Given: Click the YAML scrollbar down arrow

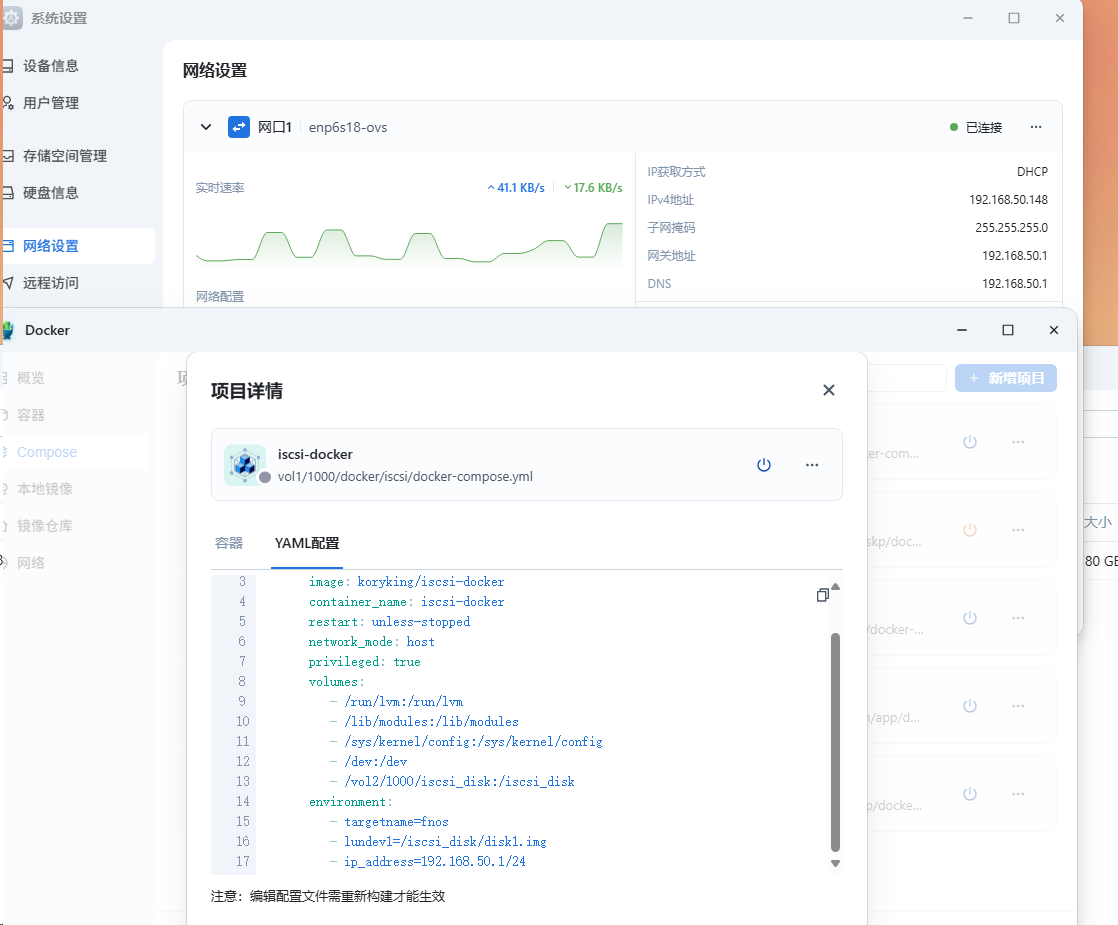Looking at the screenshot, I should pyautogui.click(x=836, y=864).
